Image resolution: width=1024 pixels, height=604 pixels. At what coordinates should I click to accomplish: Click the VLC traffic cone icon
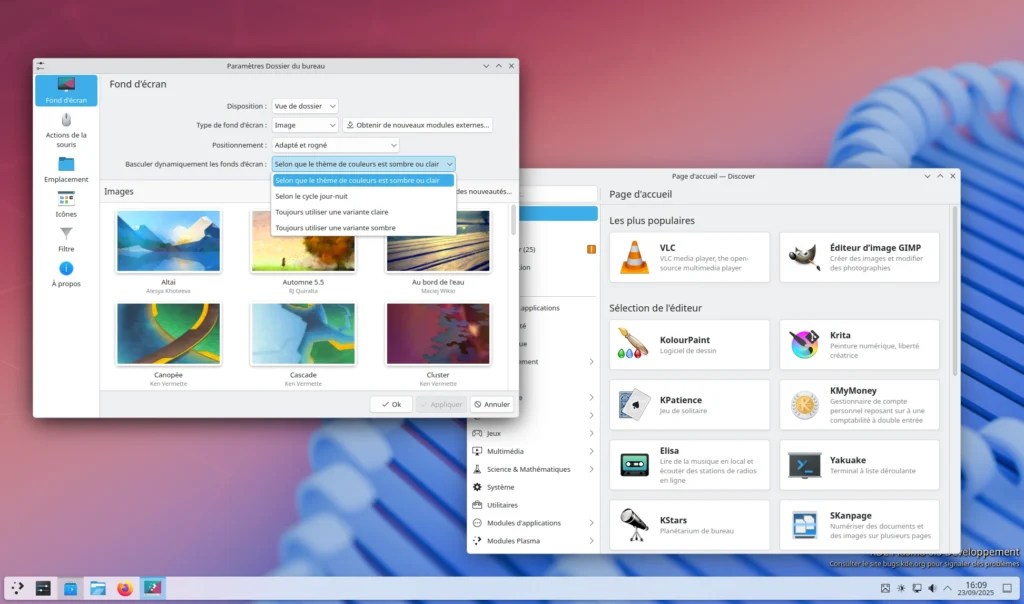(x=634, y=257)
